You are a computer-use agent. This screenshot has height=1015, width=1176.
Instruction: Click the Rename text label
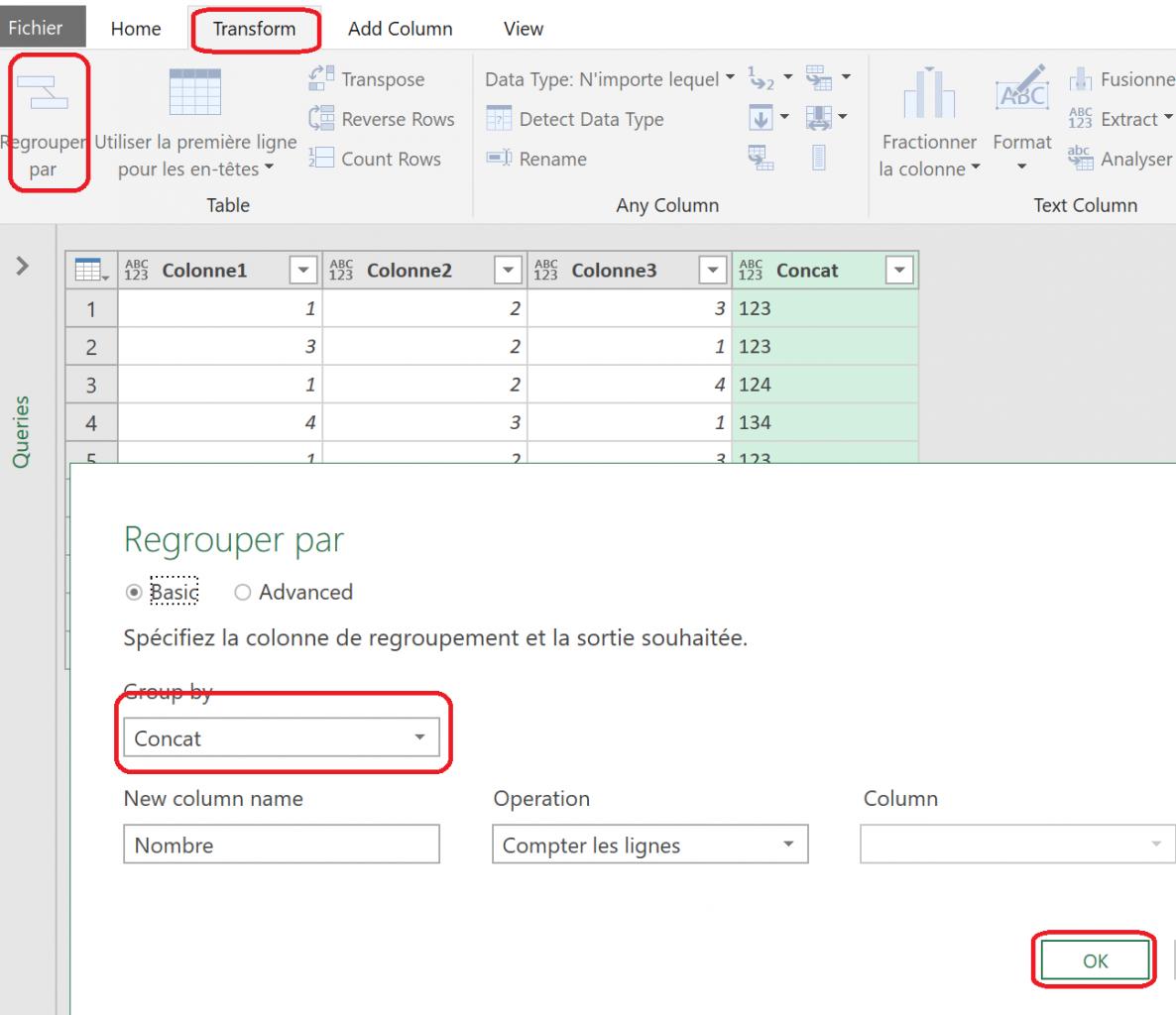point(552,159)
